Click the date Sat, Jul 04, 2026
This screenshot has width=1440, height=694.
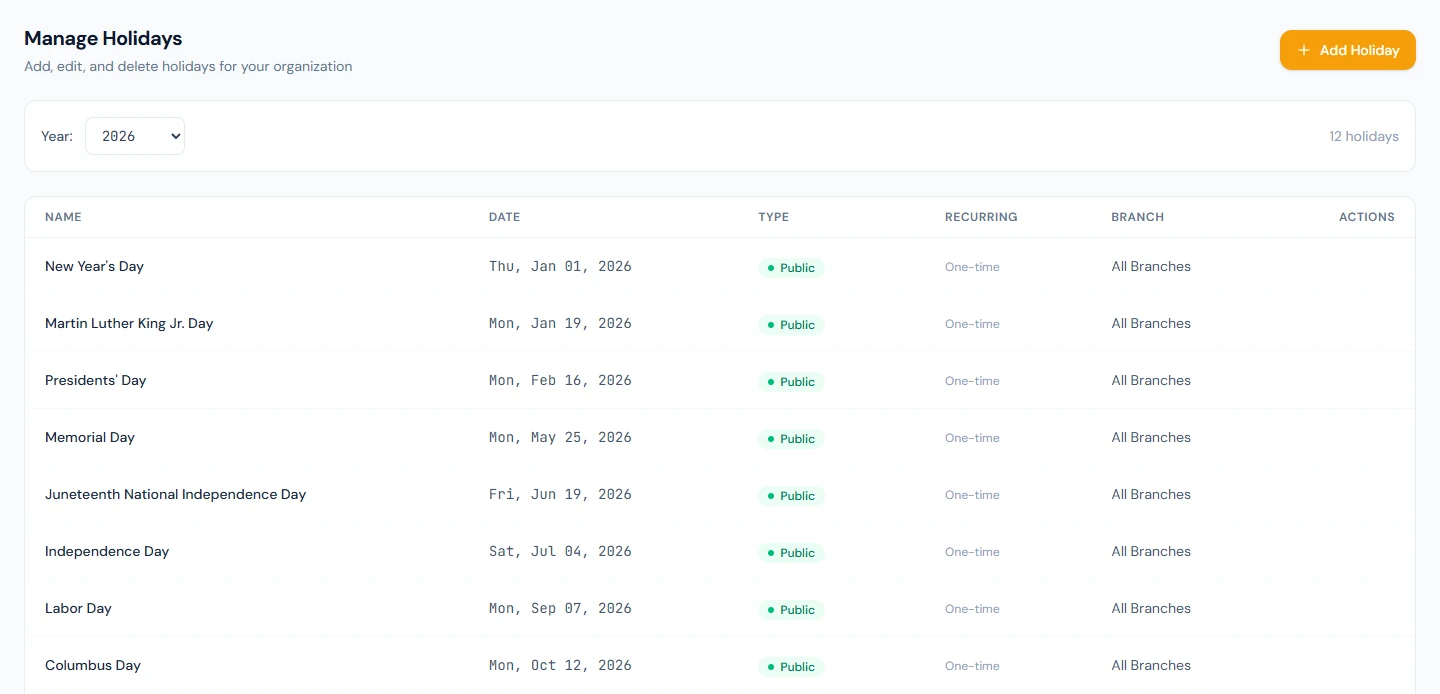pyautogui.click(x=560, y=551)
